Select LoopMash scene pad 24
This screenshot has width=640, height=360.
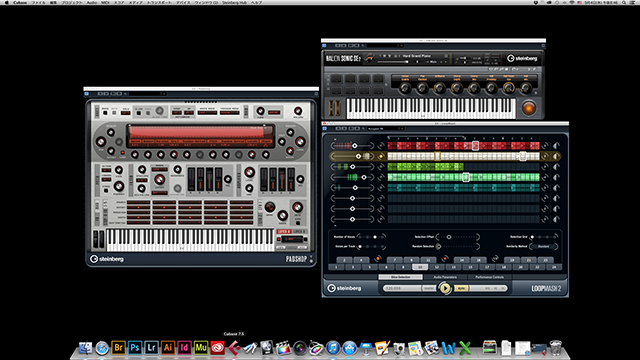coord(554,267)
